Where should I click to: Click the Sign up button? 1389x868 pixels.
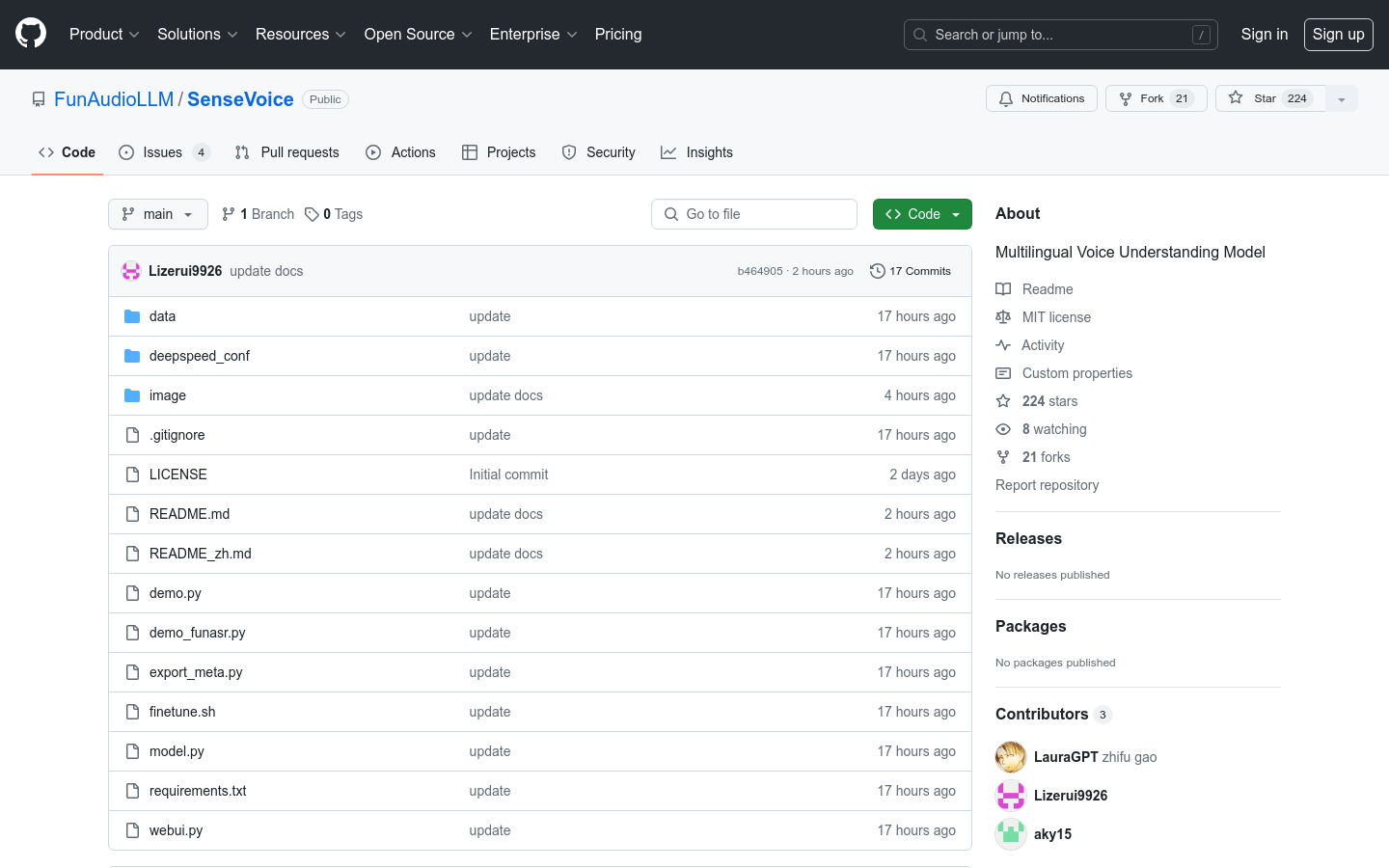[1339, 35]
